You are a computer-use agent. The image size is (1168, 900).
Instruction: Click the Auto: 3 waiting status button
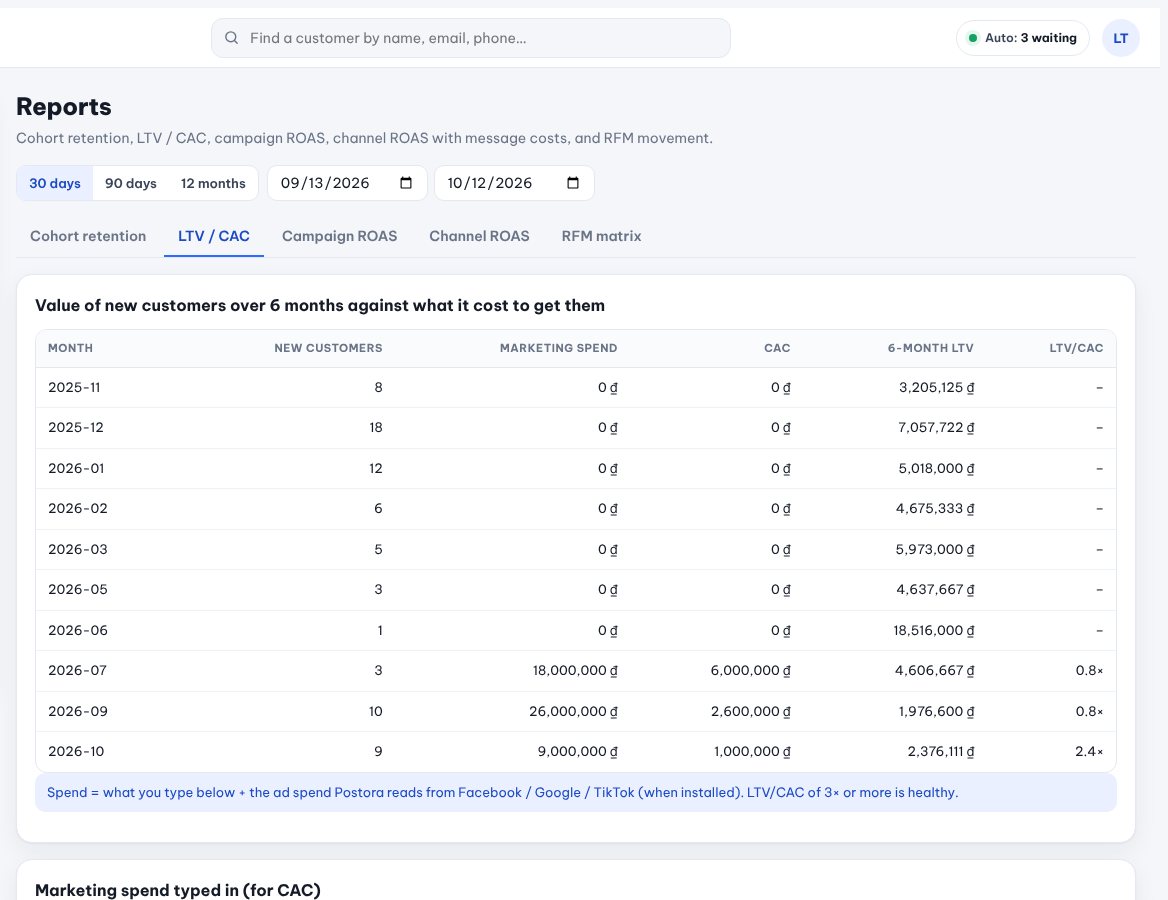pos(1023,38)
